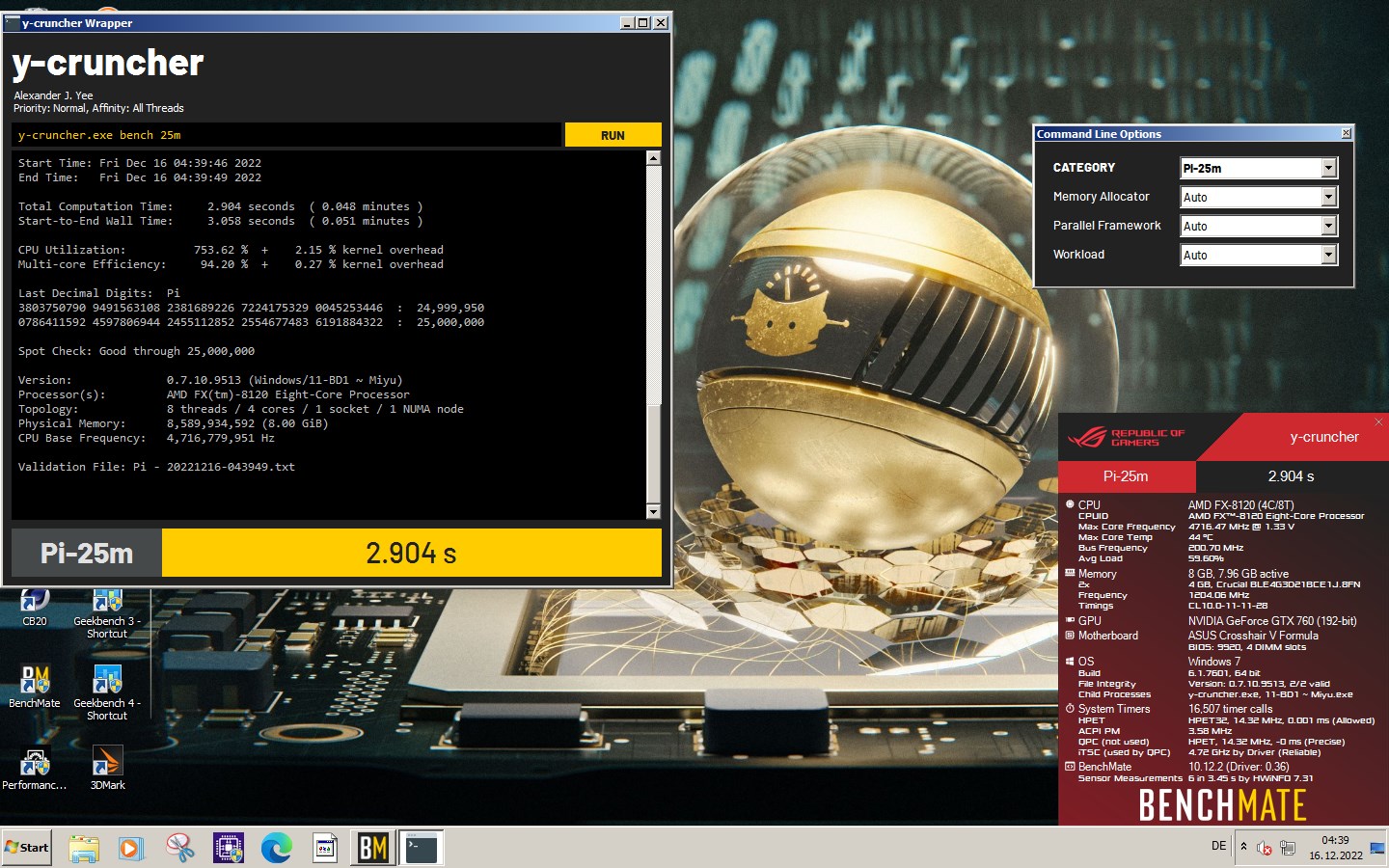Open the Snipping Tool taskbar icon
Image resolution: width=1389 pixels, height=868 pixels.
pyautogui.click(x=180, y=848)
